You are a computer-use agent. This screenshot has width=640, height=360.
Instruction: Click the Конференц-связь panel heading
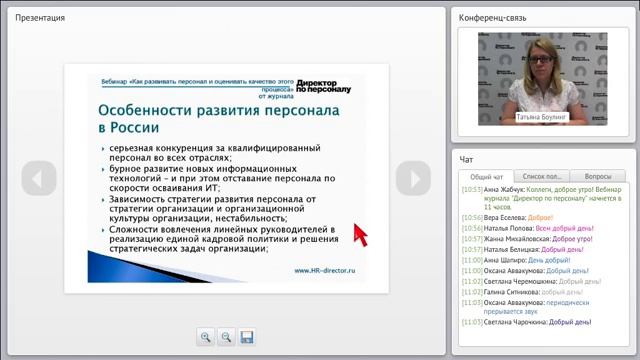click(492, 18)
